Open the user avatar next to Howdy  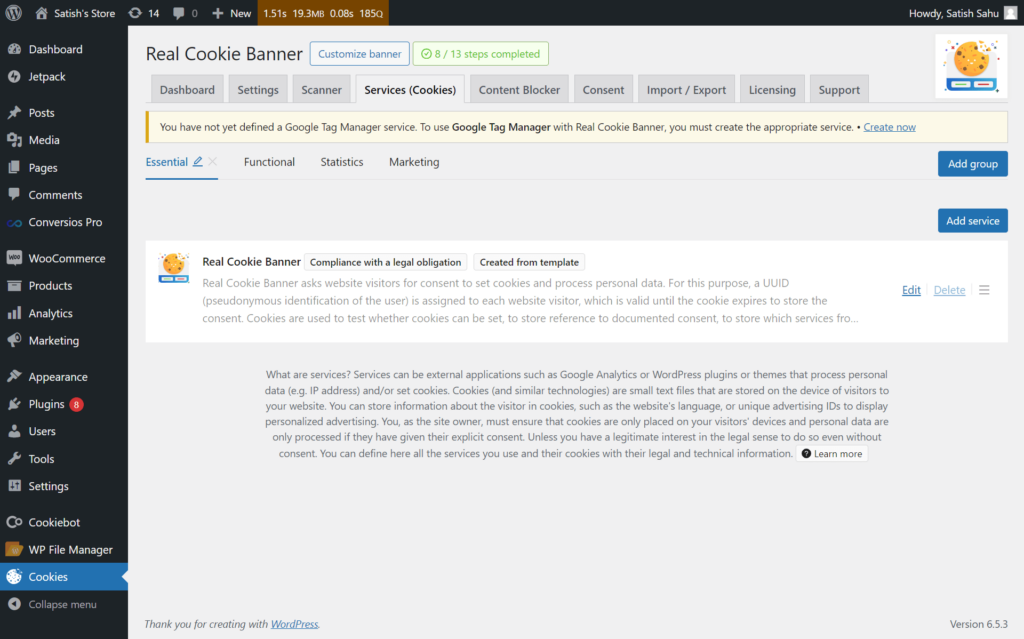coord(1010,13)
